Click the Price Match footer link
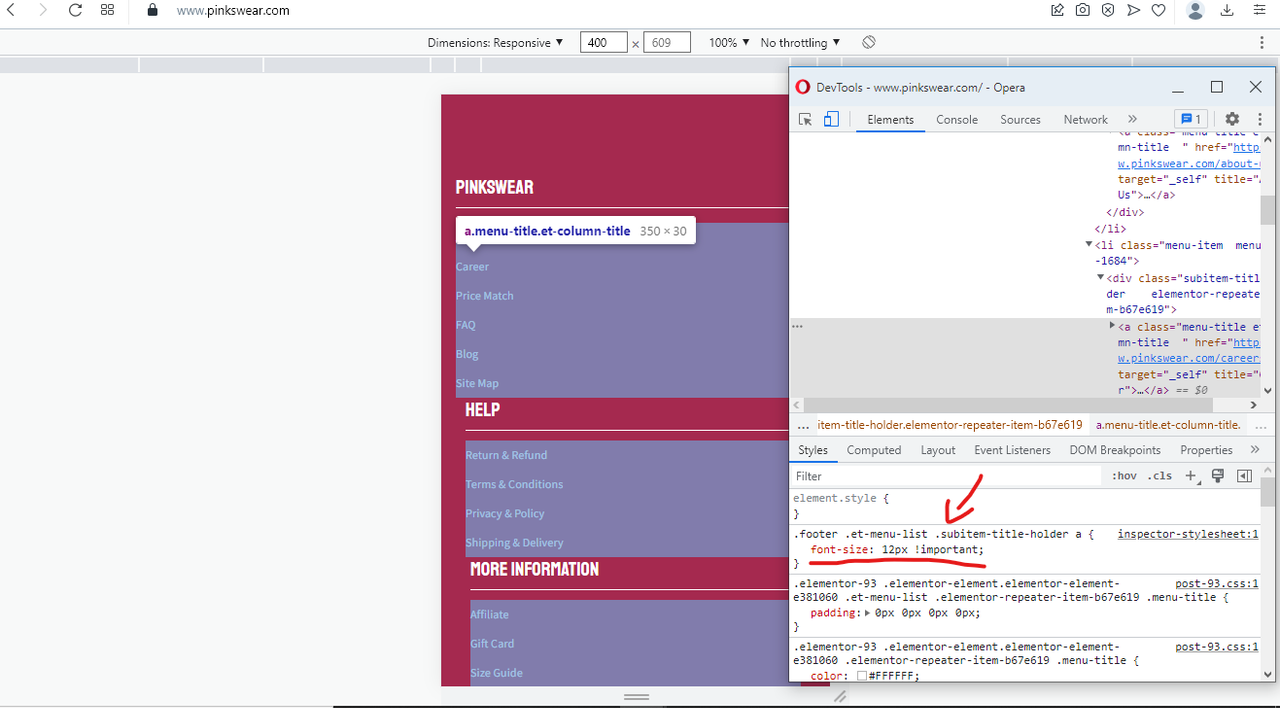 (484, 296)
